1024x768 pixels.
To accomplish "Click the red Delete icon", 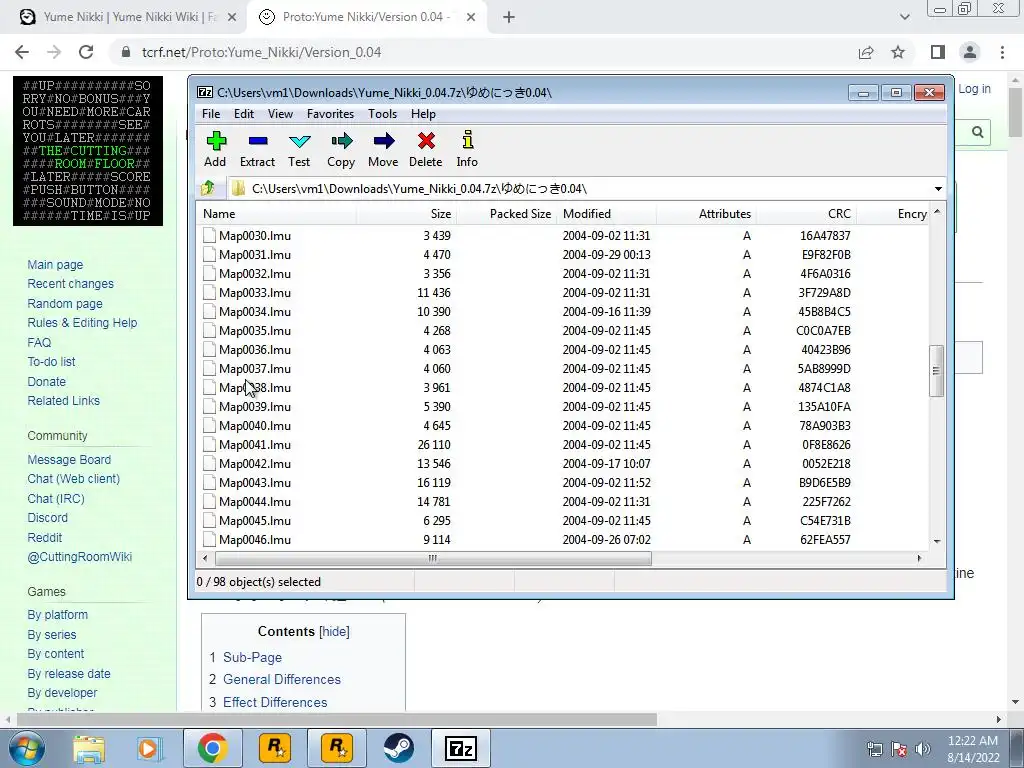I will coord(426,150).
